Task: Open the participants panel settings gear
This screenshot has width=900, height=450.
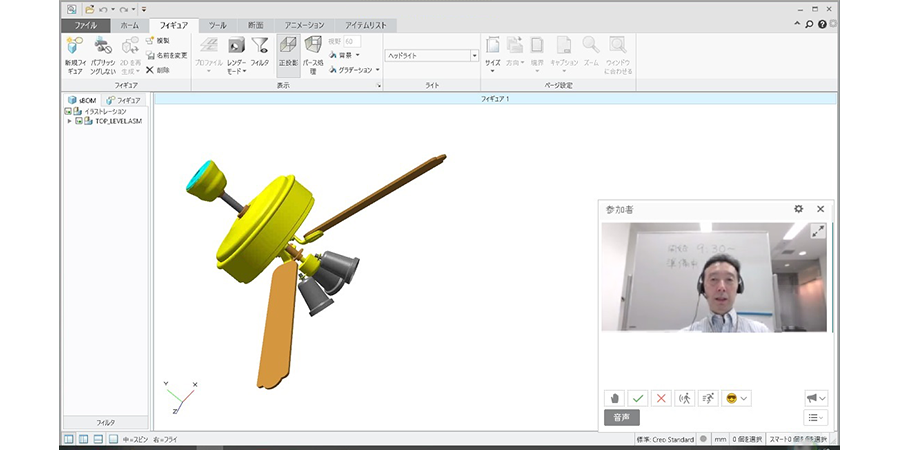Action: [x=798, y=209]
